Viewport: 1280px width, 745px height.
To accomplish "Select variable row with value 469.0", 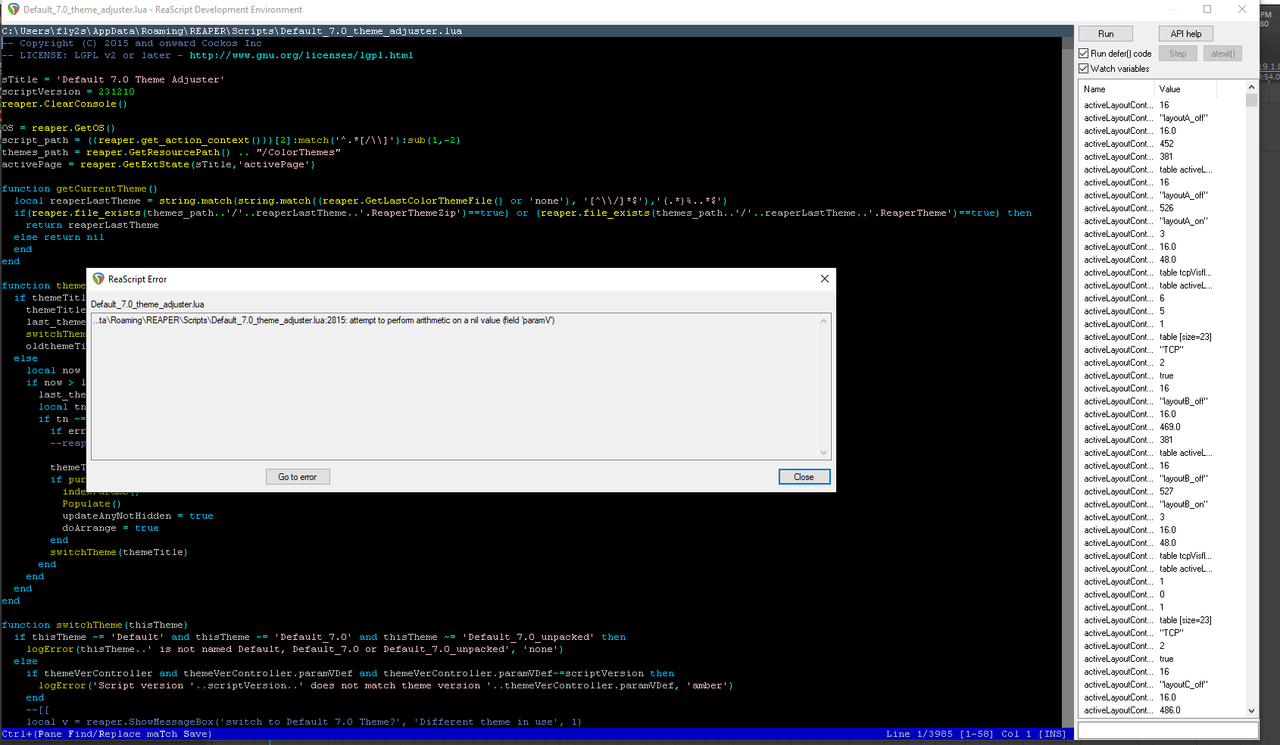I will pyautogui.click(x=1163, y=427).
